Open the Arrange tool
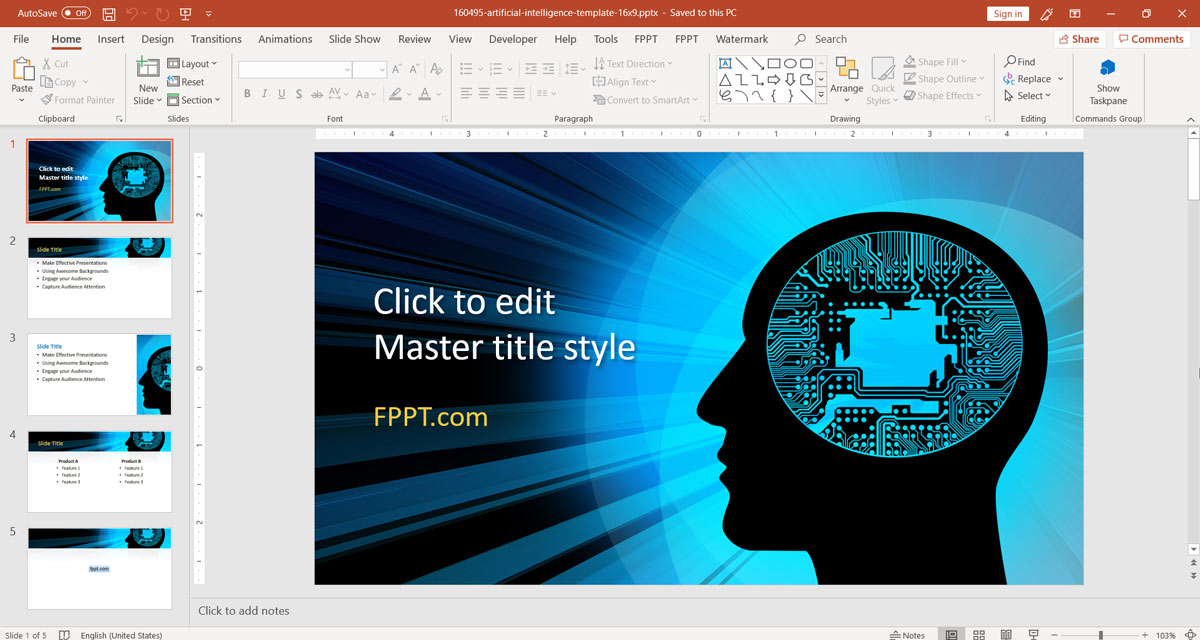This screenshot has width=1200, height=640. [846, 70]
